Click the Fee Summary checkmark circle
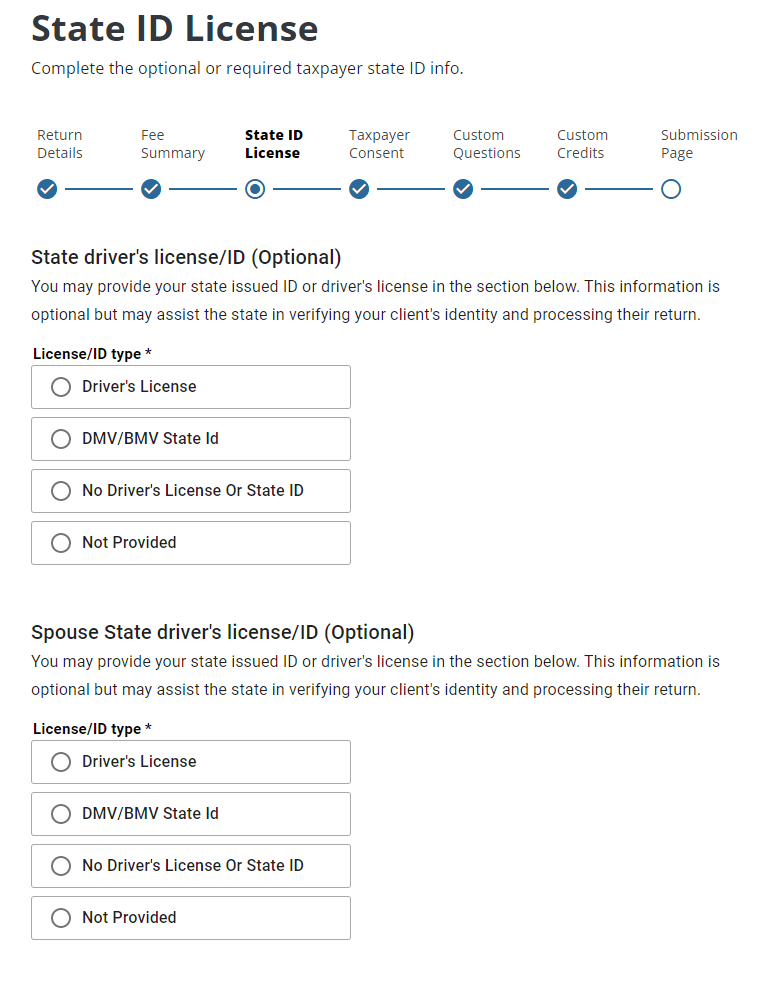Screen dimensions: 769x984 point(151,189)
